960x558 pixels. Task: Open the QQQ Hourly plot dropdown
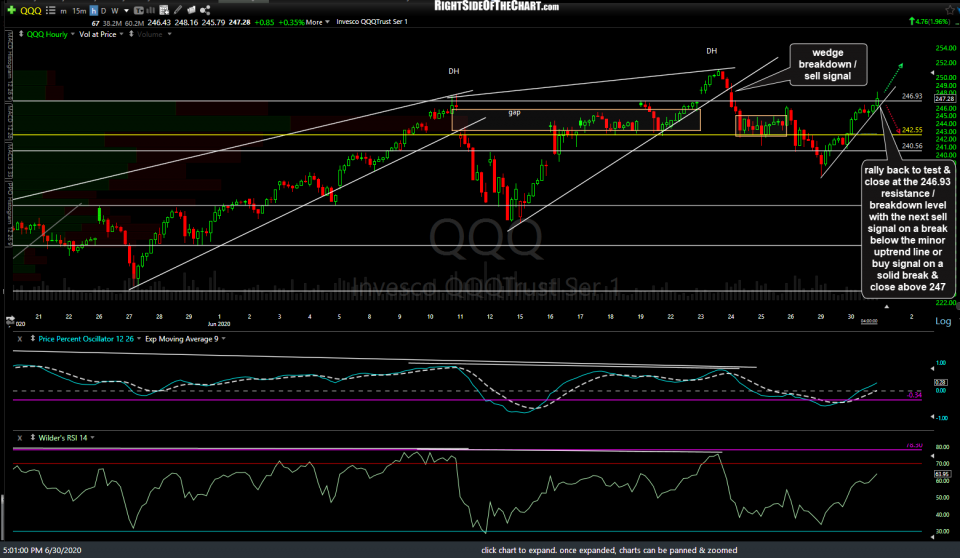(72, 34)
